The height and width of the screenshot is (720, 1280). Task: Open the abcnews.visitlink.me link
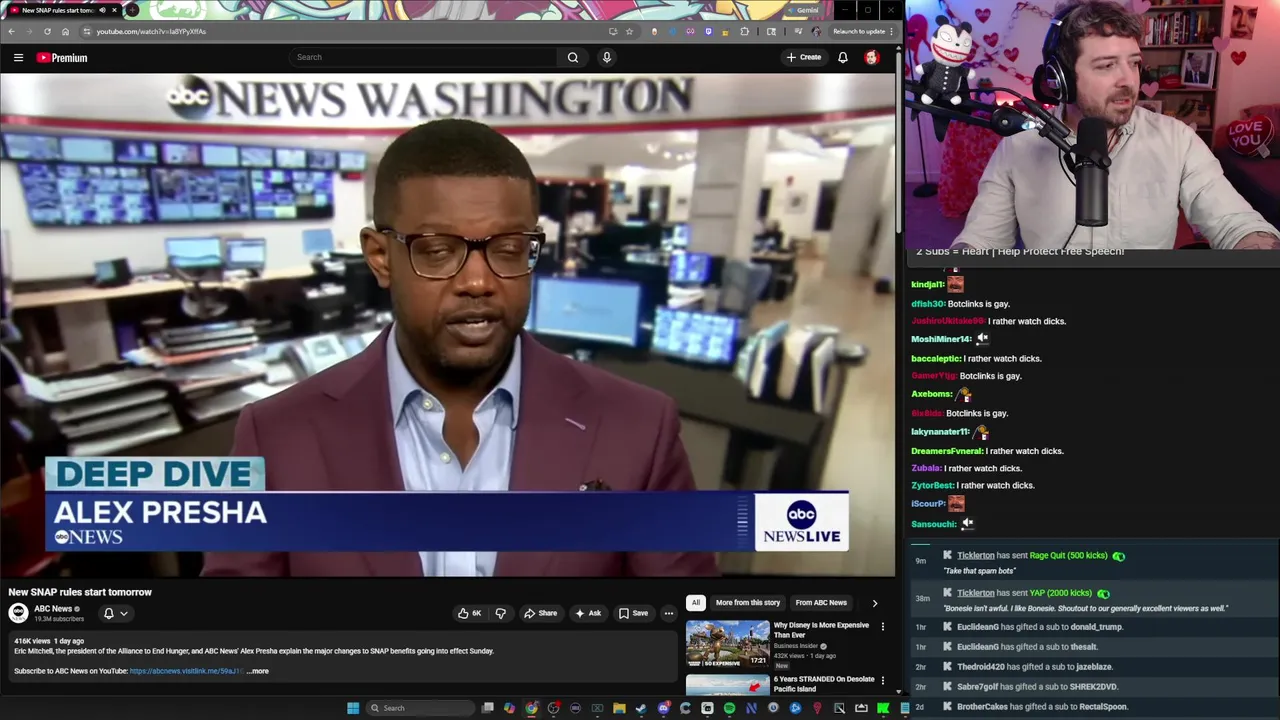coord(186,671)
